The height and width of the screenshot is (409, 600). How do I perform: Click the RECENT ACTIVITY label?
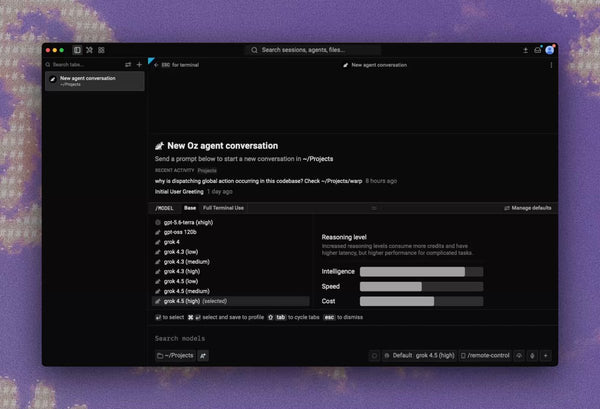(174, 171)
